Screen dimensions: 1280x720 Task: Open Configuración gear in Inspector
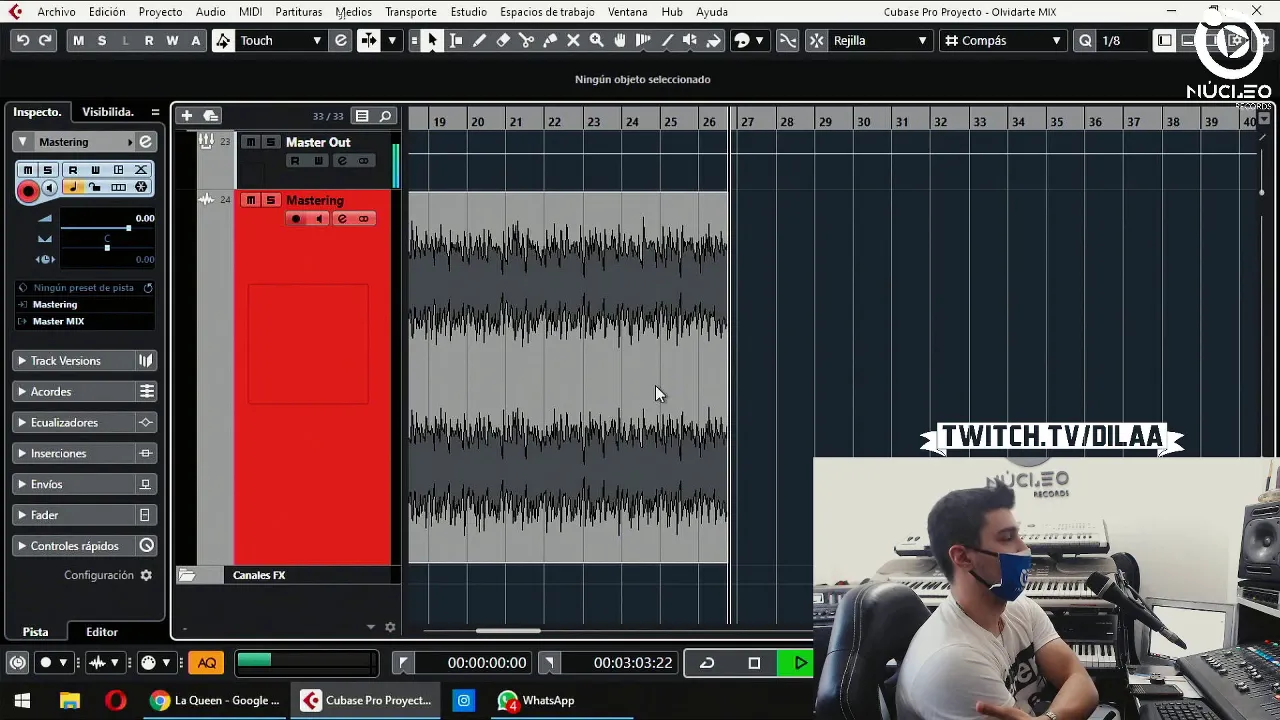coord(146,575)
